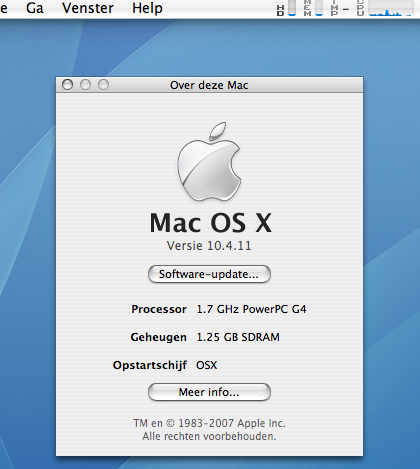The image size is (420, 469).
Task: Open Meer info... for system details
Action: (x=209, y=392)
